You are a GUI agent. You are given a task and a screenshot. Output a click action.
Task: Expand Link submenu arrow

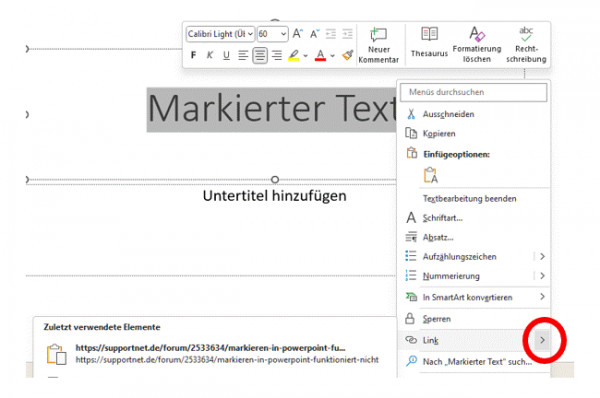tap(542, 340)
